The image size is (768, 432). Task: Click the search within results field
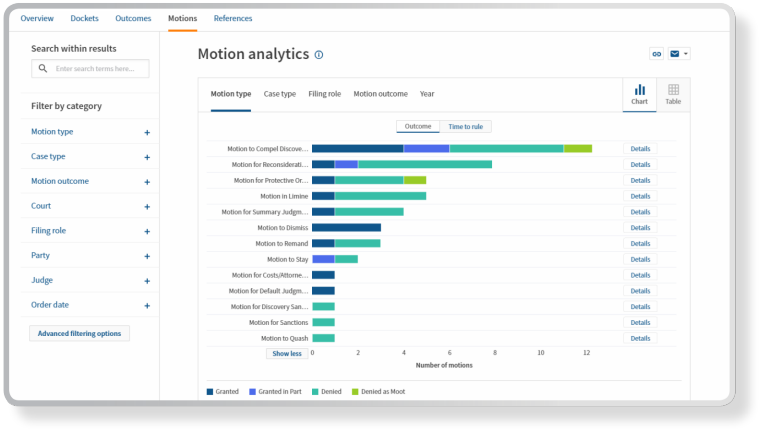98,69
